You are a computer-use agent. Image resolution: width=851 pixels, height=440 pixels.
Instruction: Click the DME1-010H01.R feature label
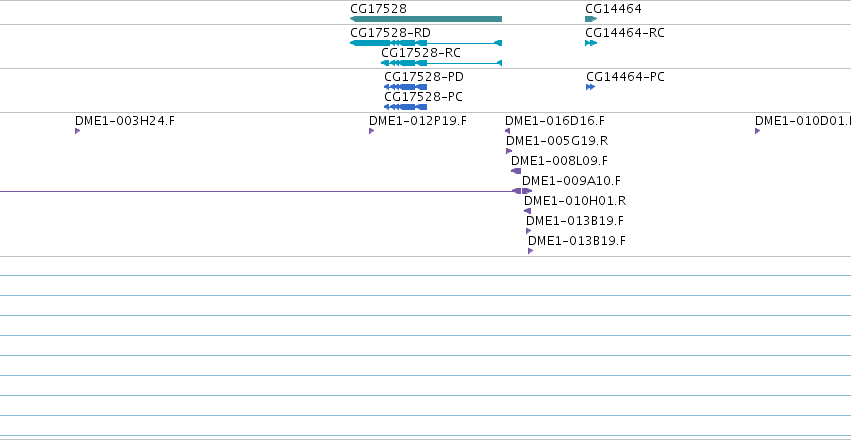click(575, 201)
